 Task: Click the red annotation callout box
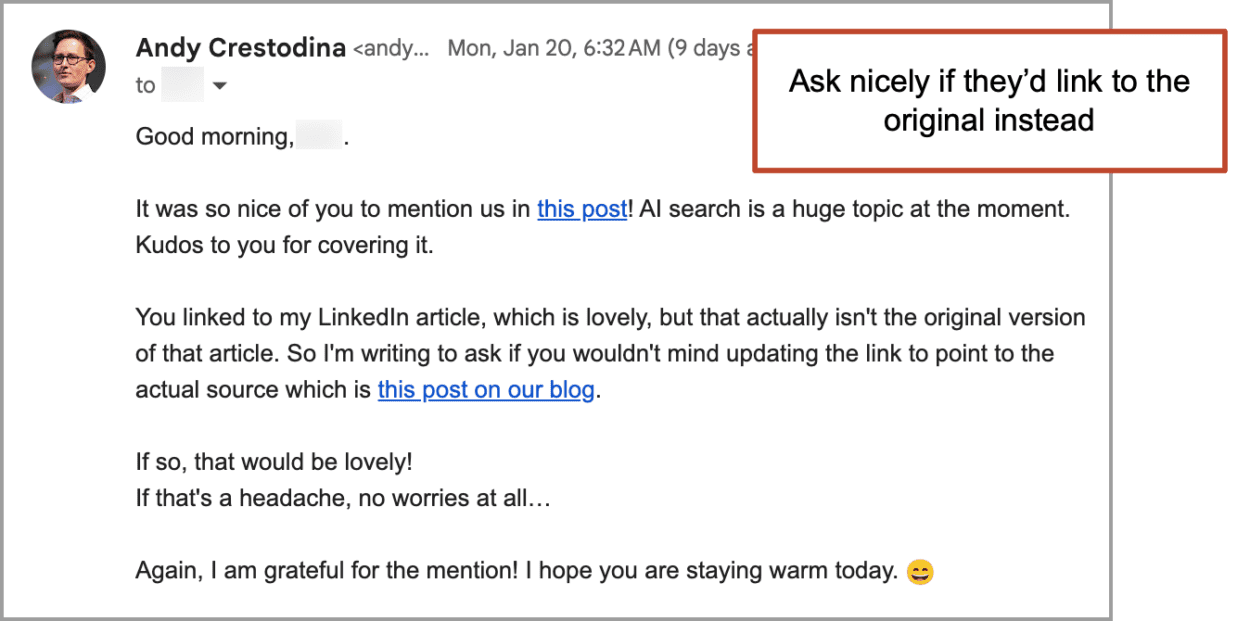pyautogui.click(x=990, y=100)
